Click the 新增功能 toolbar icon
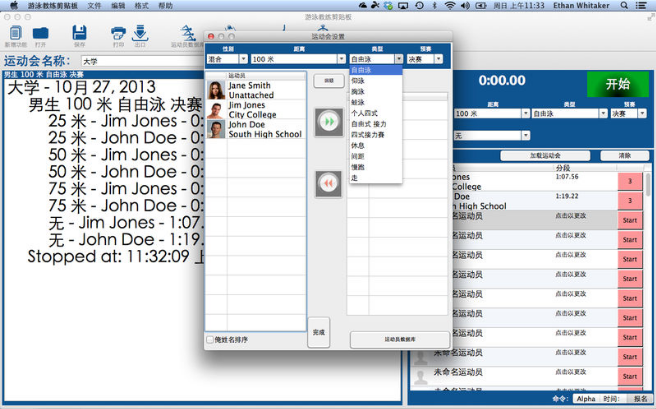Screen dimensions: 656x409 point(15,35)
